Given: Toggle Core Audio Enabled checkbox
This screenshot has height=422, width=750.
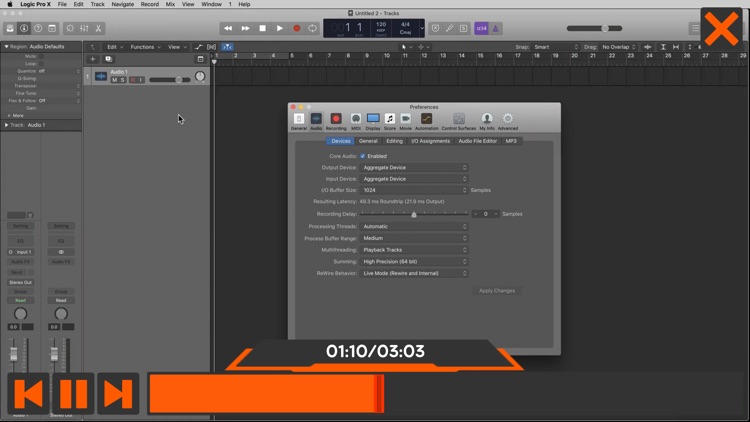Looking at the screenshot, I should point(363,156).
